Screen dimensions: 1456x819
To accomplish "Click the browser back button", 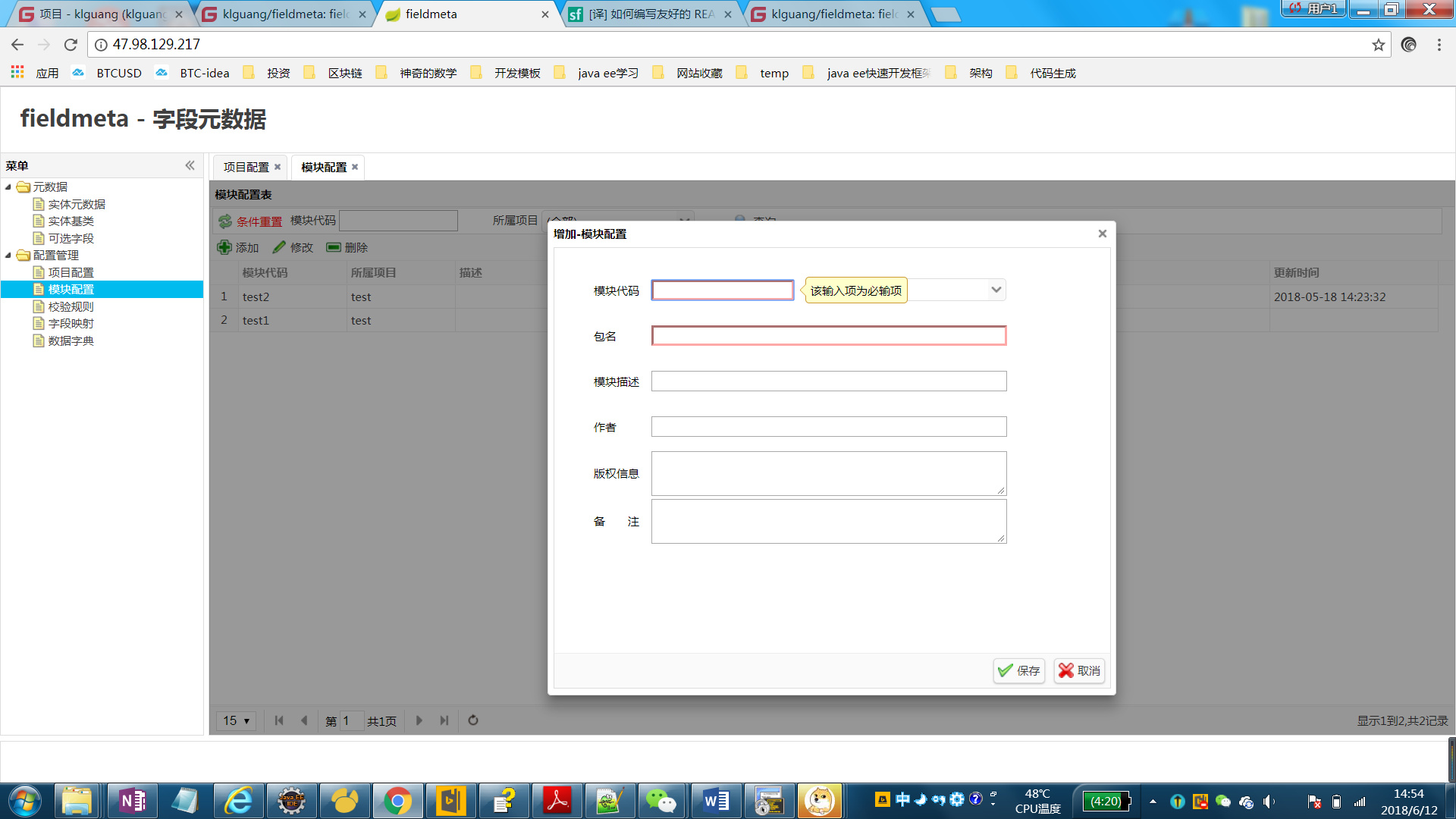I will pyautogui.click(x=17, y=45).
